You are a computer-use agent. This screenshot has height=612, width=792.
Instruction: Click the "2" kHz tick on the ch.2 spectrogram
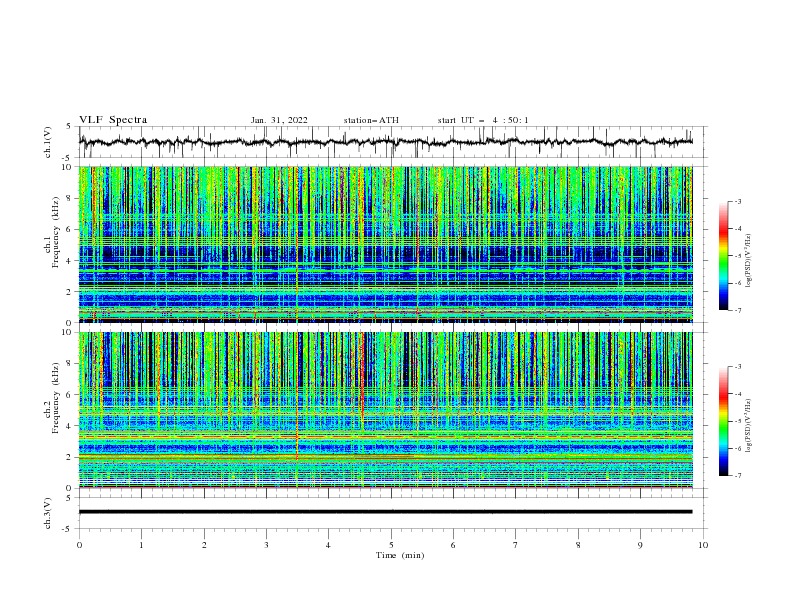70,457
